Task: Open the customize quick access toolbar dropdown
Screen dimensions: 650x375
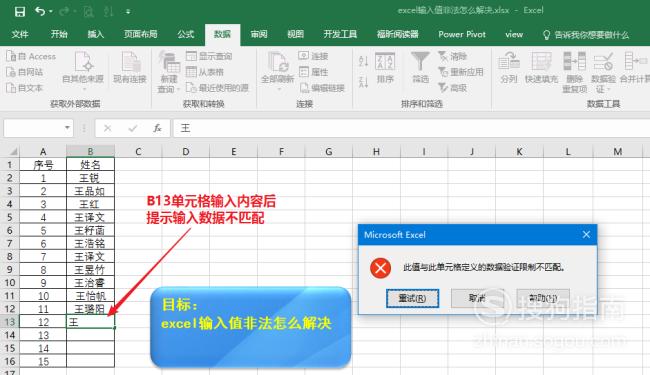Action: [128, 12]
